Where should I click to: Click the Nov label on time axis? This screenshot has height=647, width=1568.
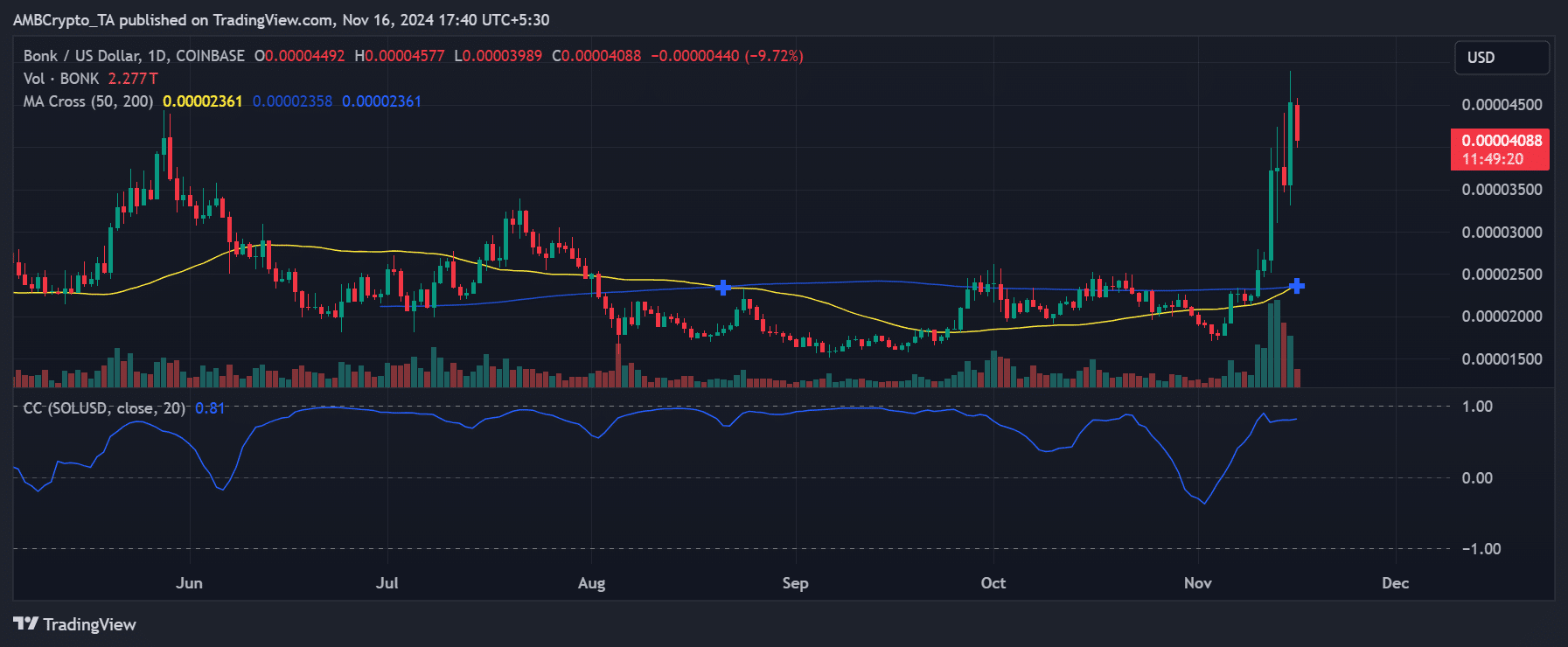[x=1198, y=583]
